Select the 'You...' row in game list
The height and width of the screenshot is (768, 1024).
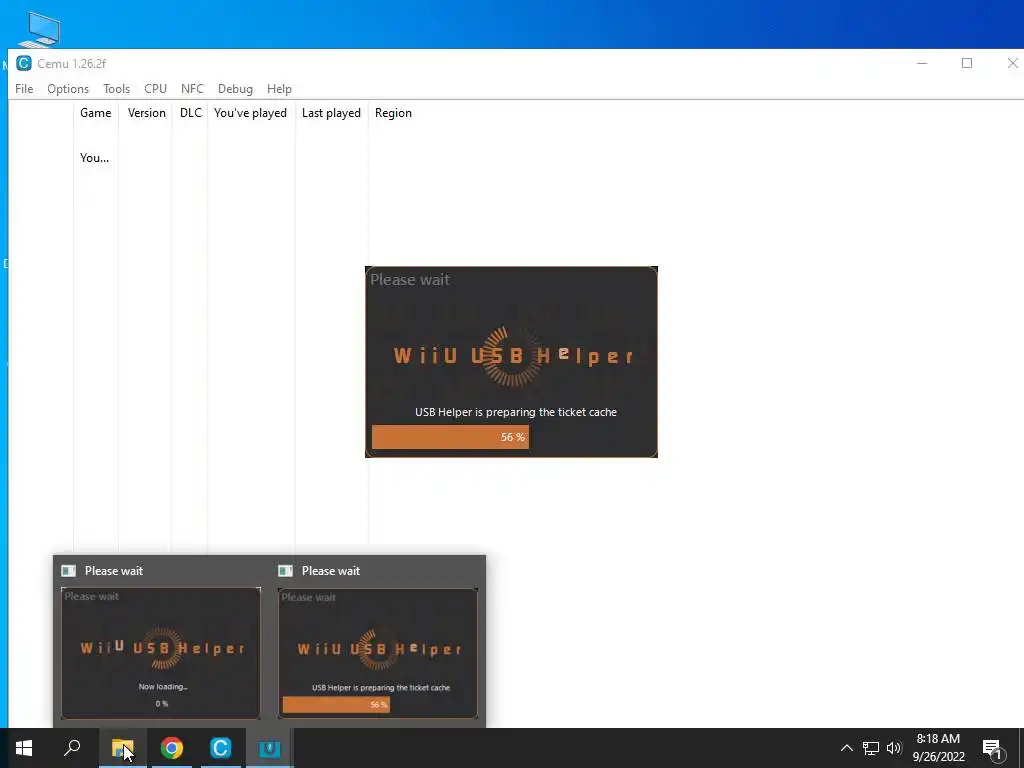pyautogui.click(x=95, y=157)
